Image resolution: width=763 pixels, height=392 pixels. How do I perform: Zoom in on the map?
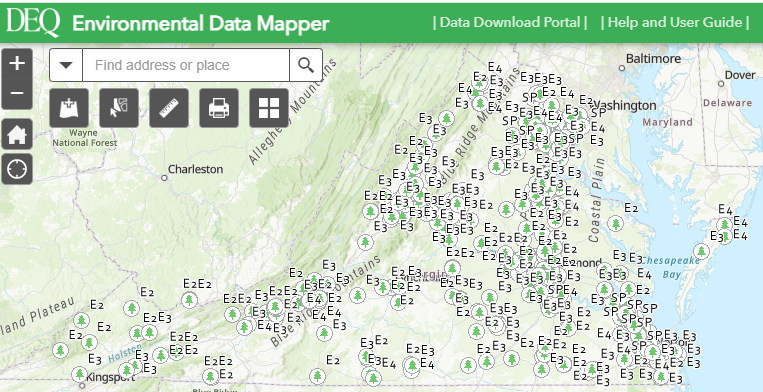[x=17, y=63]
